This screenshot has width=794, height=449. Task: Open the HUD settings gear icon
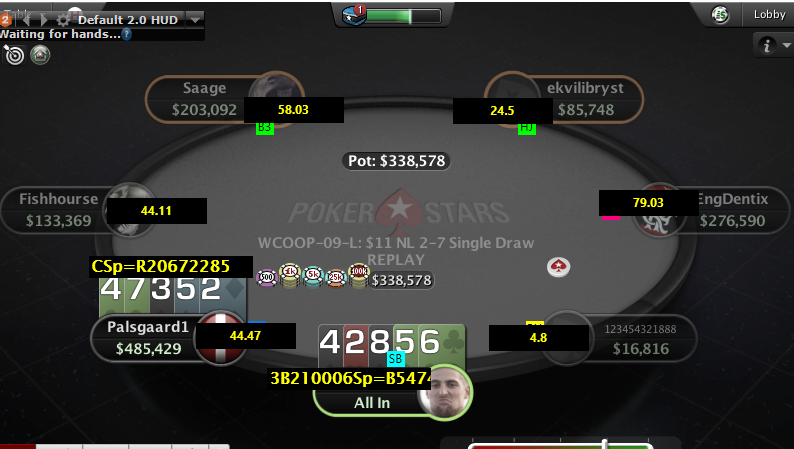63,20
